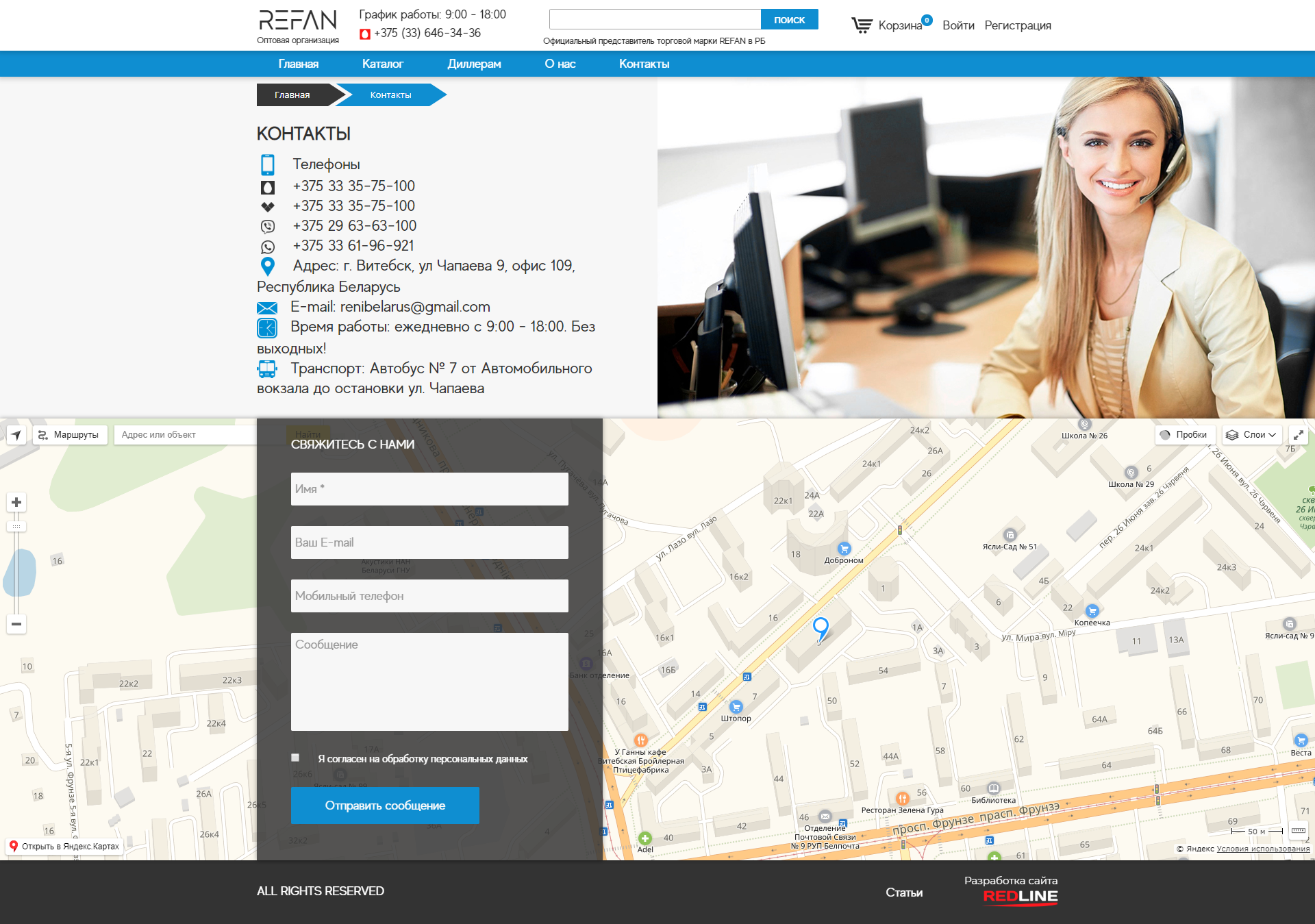This screenshot has width=1315, height=924.
Task: Click the Войти login link
Action: (x=958, y=25)
